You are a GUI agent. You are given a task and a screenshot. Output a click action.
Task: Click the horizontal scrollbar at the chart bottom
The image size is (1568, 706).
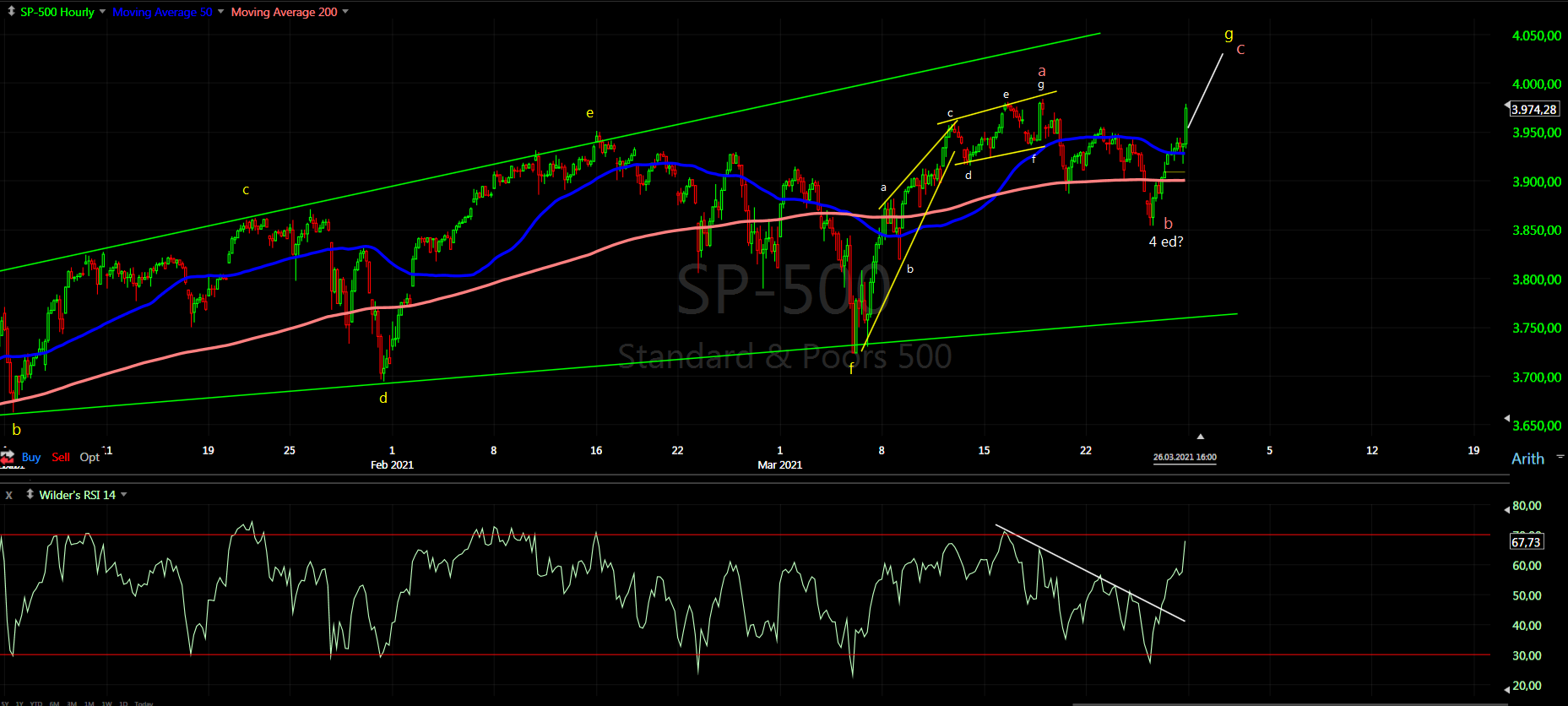(1289, 703)
